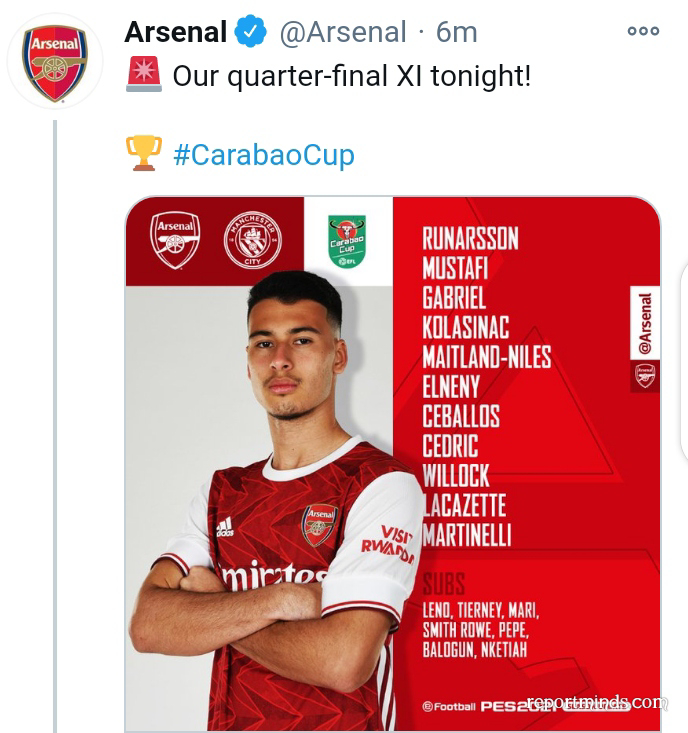Click the trophy emoji
688x733 pixels.
[144, 154]
